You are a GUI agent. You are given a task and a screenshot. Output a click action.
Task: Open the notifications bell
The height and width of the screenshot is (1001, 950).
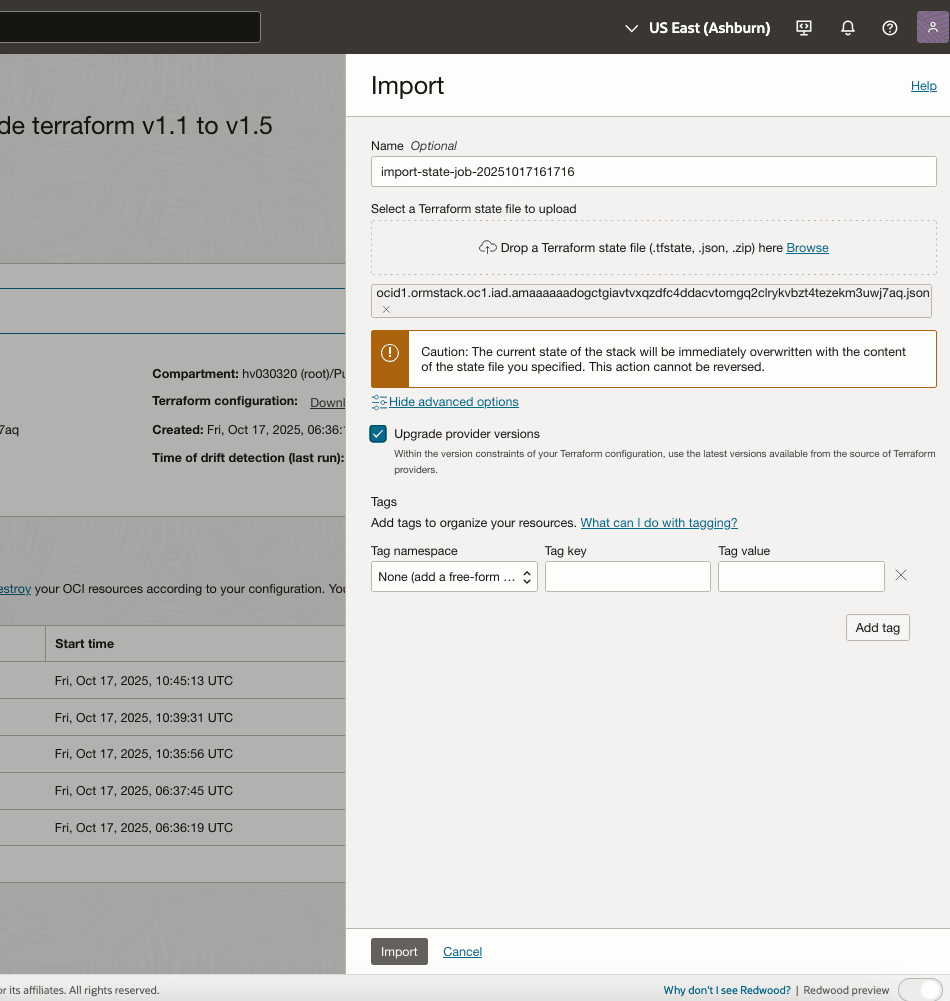(847, 27)
